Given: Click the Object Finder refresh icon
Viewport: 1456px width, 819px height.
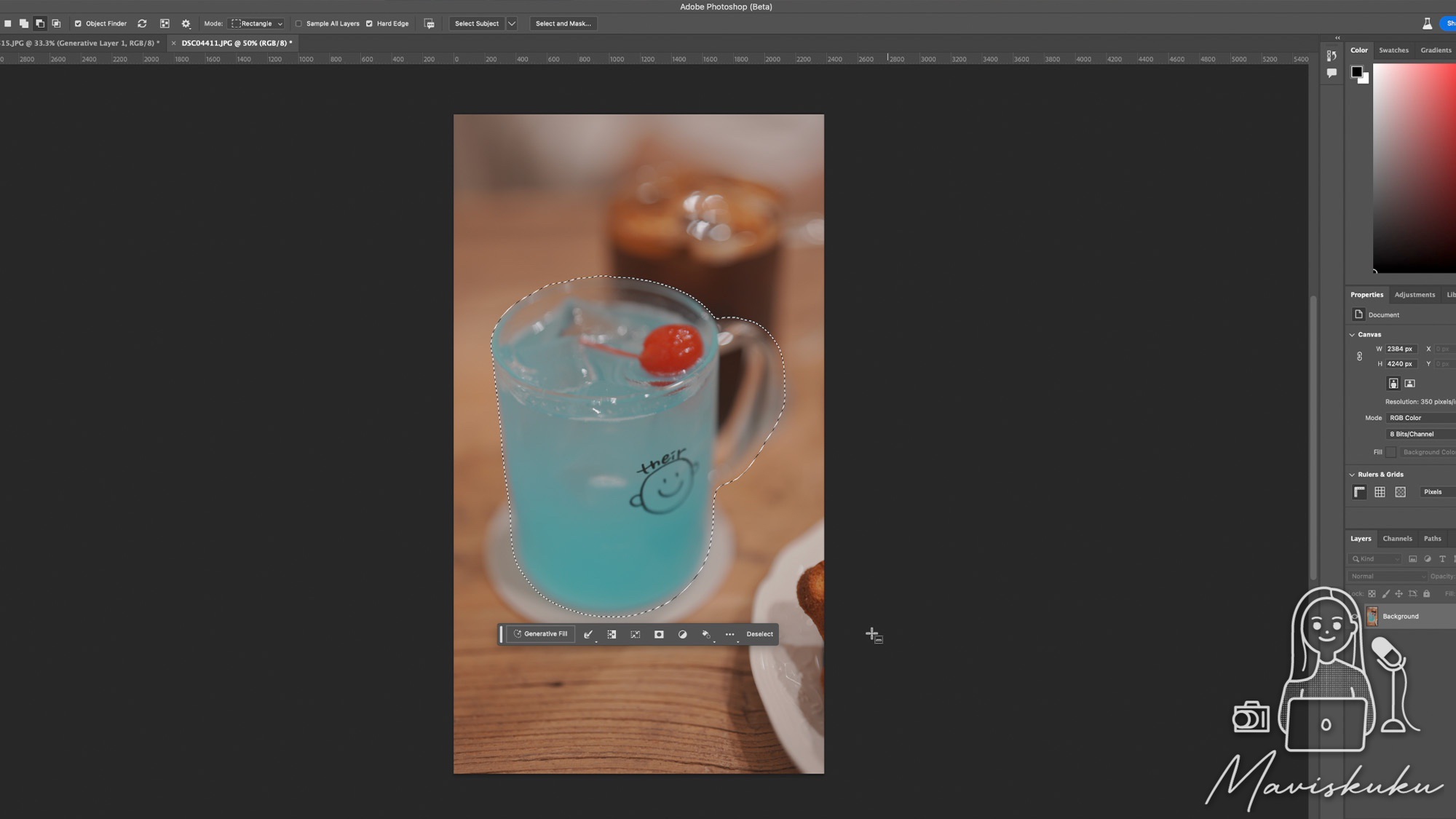Looking at the screenshot, I should pos(142,23).
